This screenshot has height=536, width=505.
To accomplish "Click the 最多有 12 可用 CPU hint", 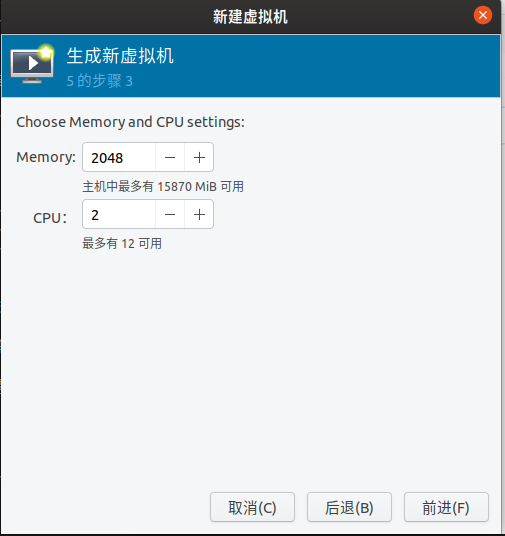I will point(122,243).
